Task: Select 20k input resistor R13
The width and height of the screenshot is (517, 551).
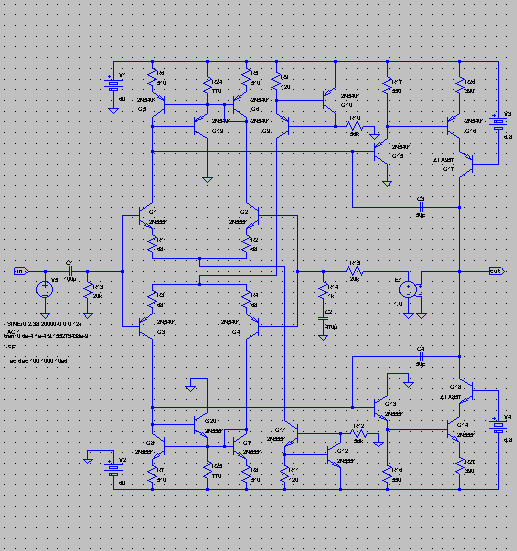Action: pos(88,291)
